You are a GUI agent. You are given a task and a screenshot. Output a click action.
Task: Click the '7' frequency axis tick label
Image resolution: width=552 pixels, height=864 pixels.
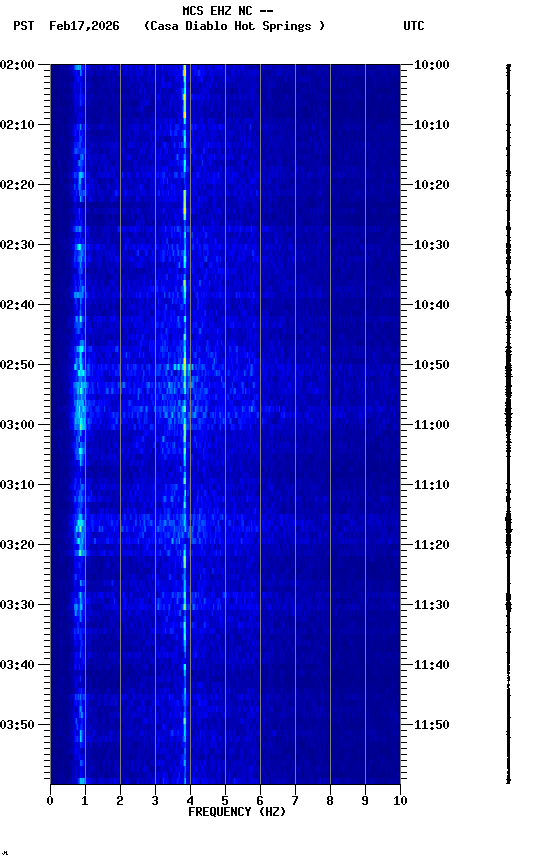pos(295,801)
